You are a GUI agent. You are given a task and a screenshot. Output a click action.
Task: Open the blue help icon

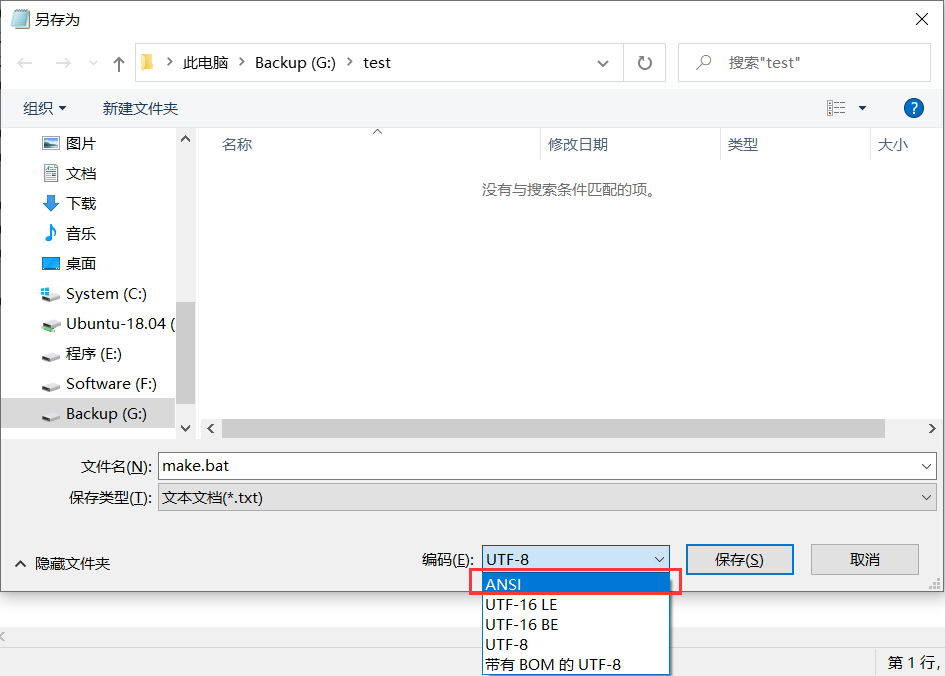click(x=913, y=108)
